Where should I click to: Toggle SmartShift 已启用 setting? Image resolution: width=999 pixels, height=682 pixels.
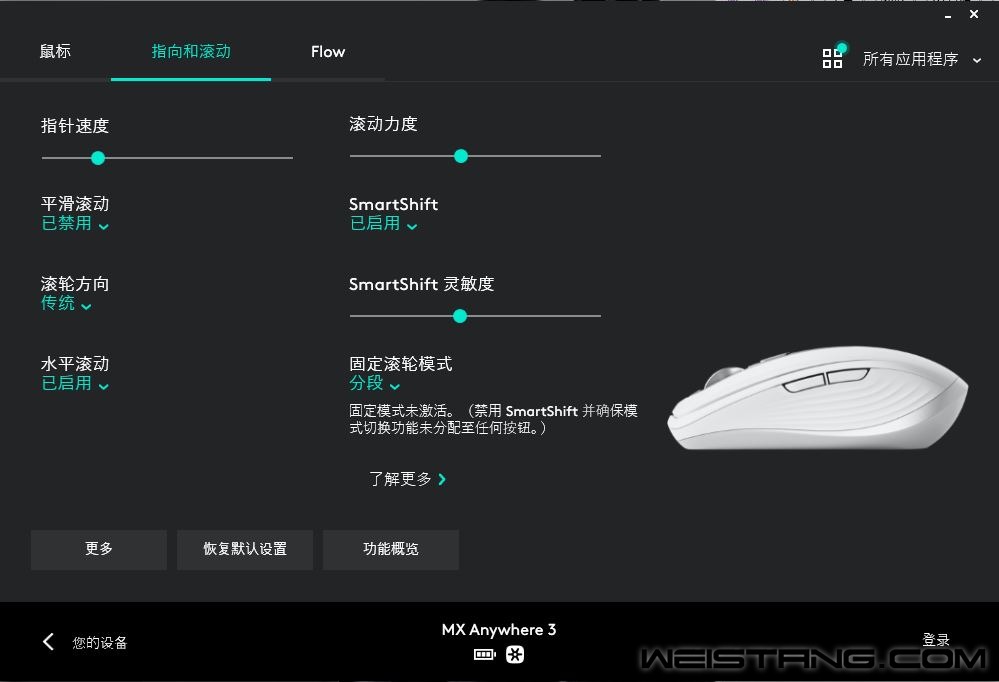point(383,224)
